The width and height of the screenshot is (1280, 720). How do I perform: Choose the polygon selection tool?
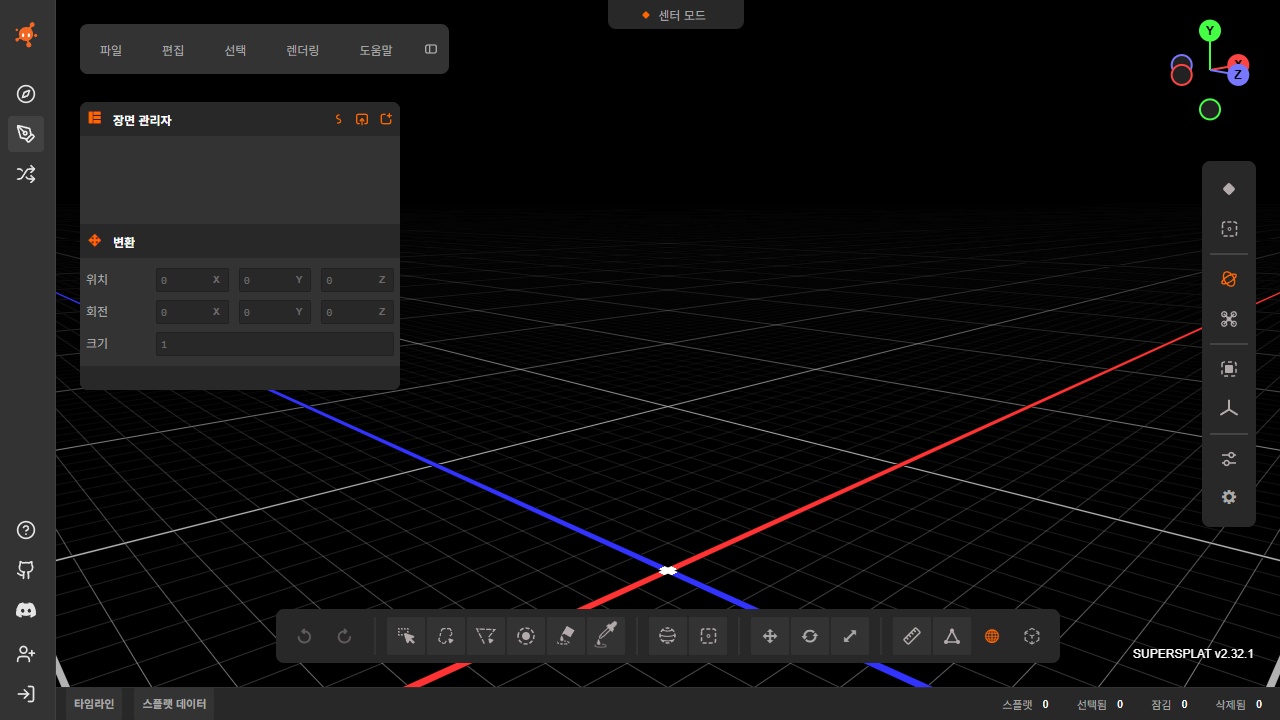click(x=486, y=636)
